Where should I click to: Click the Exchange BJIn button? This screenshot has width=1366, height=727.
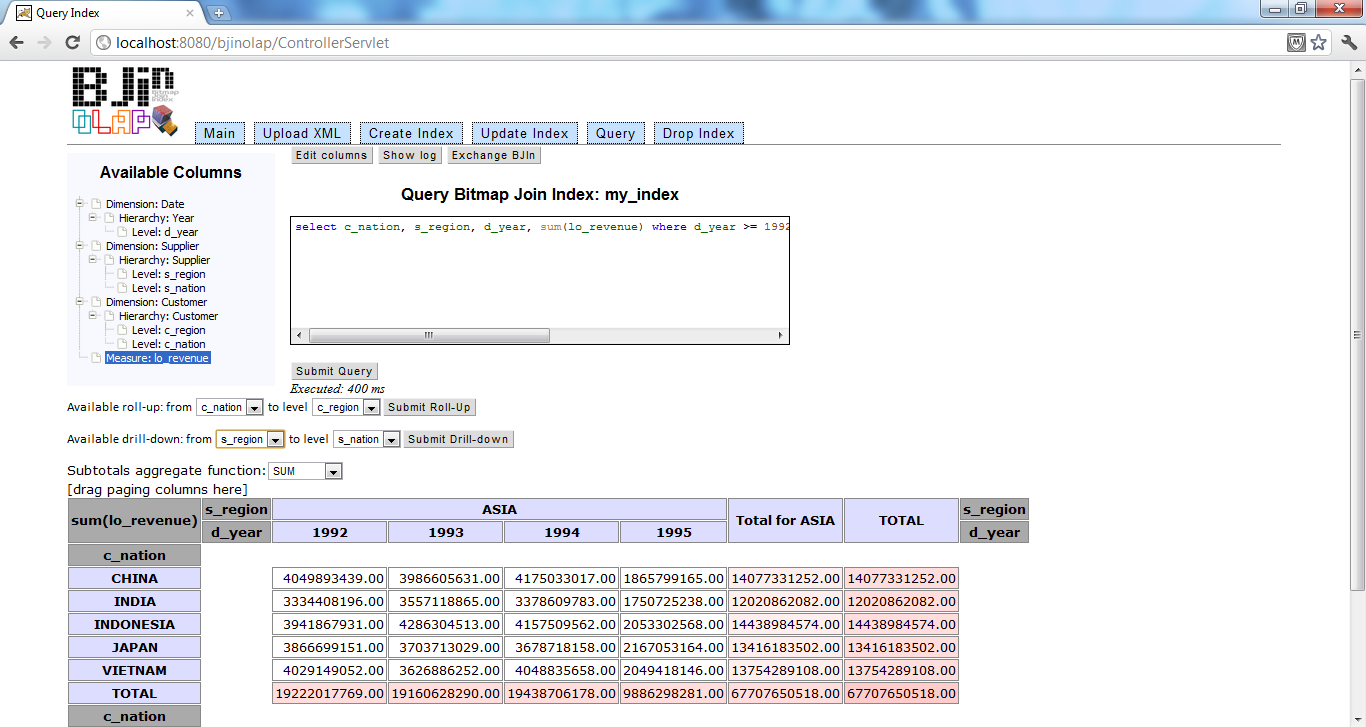coord(494,155)
